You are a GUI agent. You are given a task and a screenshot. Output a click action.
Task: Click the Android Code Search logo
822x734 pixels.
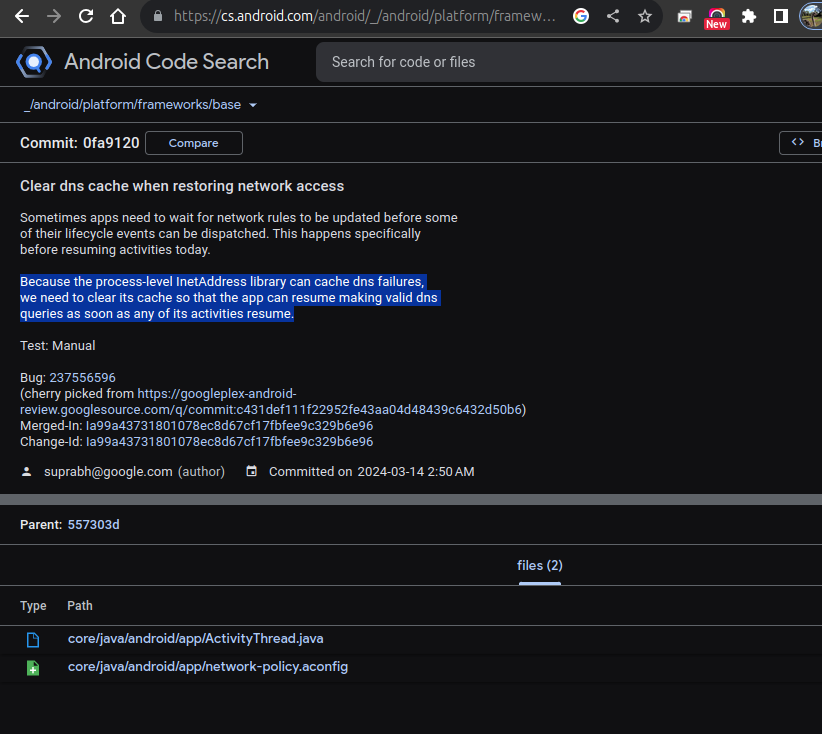coord(34,62)
